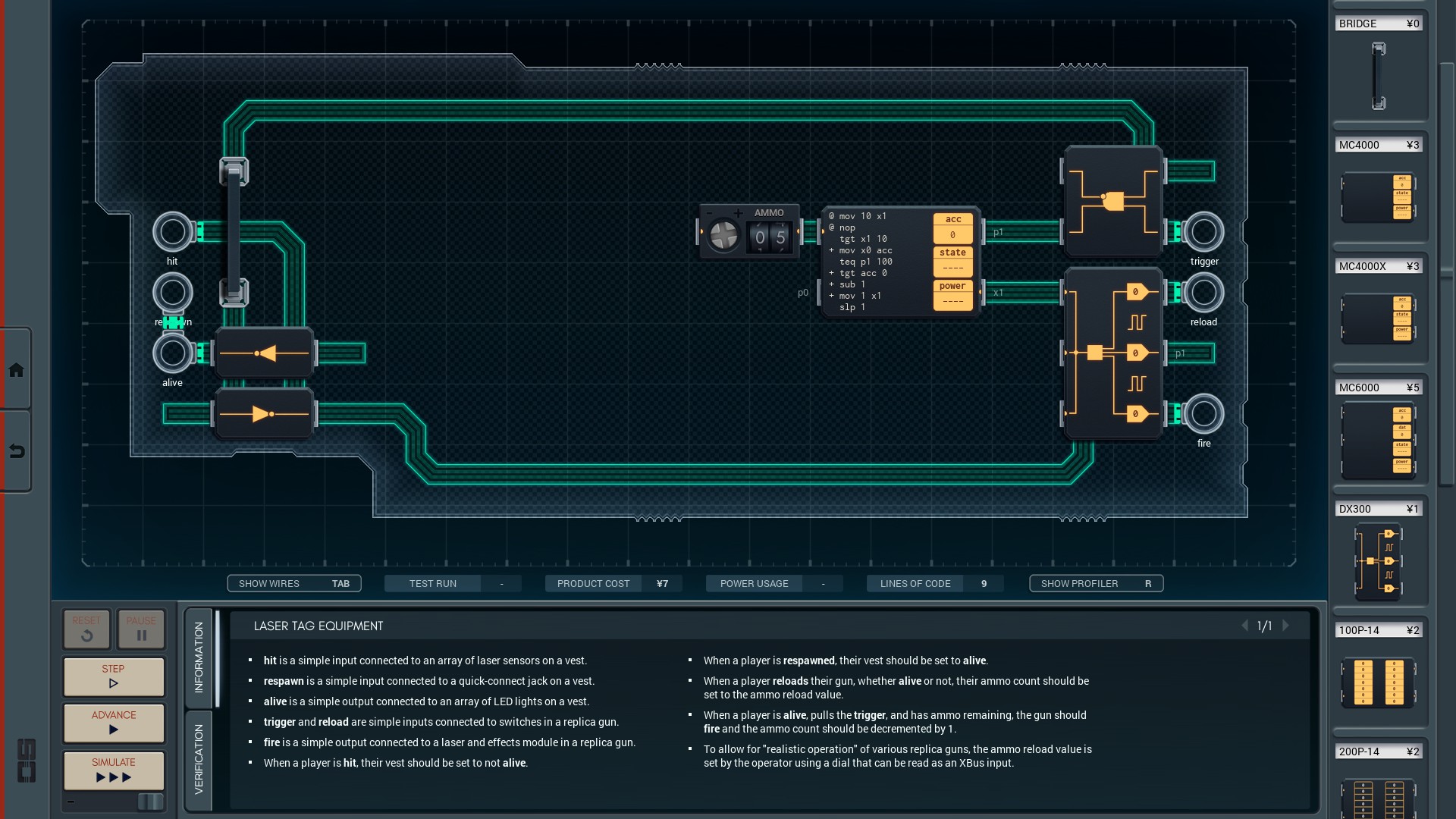Go to the next information page arrow

point(1285,626)
